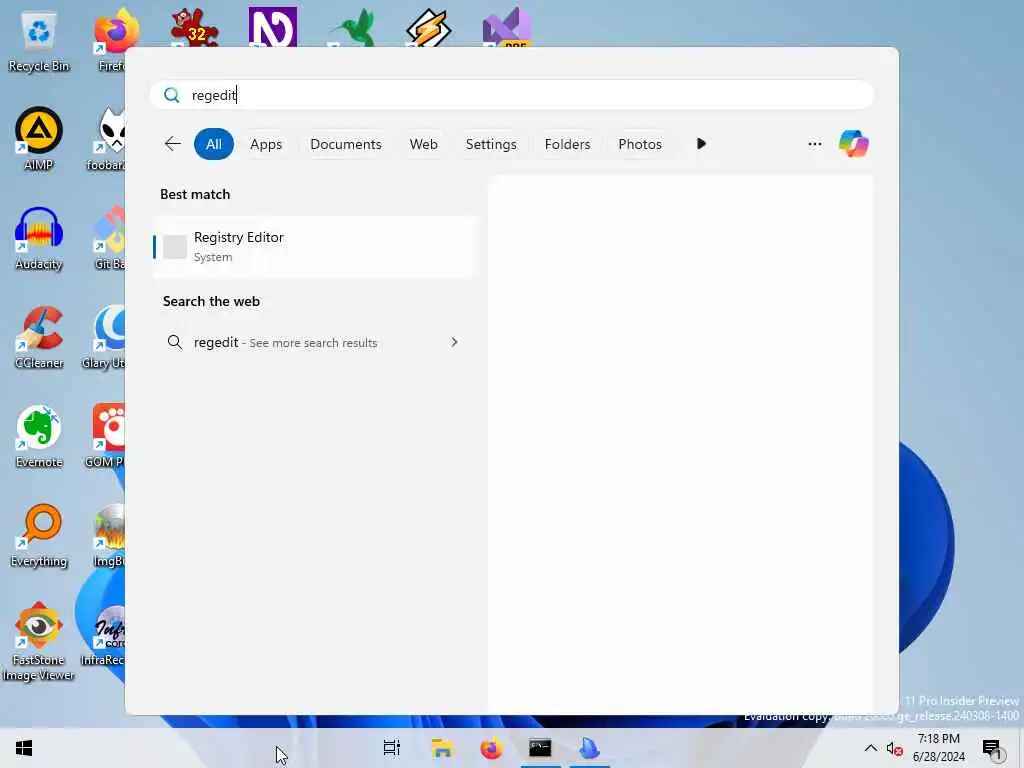Image resolution: width=1024 pixels, height=768 pixels.
Task: Open the clock showing 7:18 PM
Action: pyautogui.click(x=938, y=748)
